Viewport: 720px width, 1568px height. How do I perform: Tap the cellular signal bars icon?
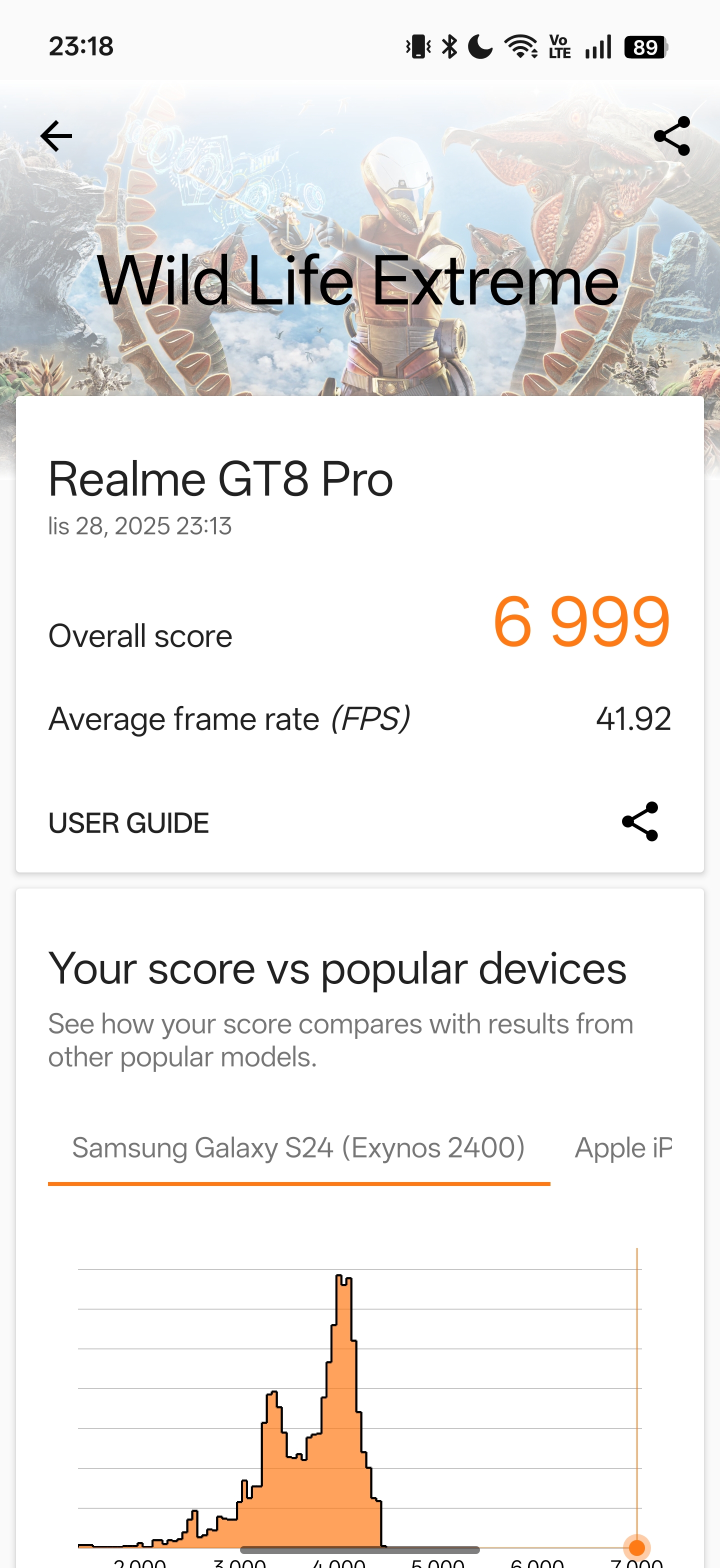click(x=597, y=47)
